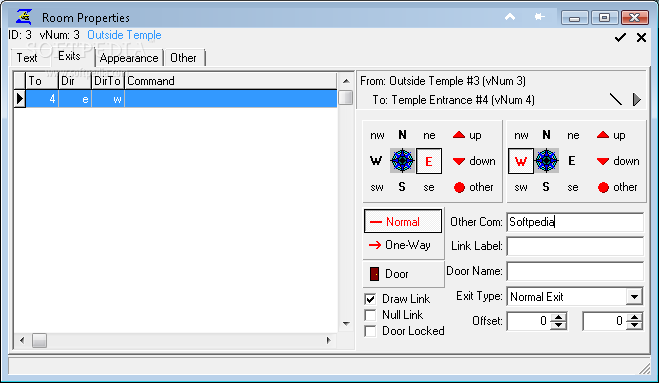
Task: Click the exits list scroll up arrow
Action: [x=346, y=81]
